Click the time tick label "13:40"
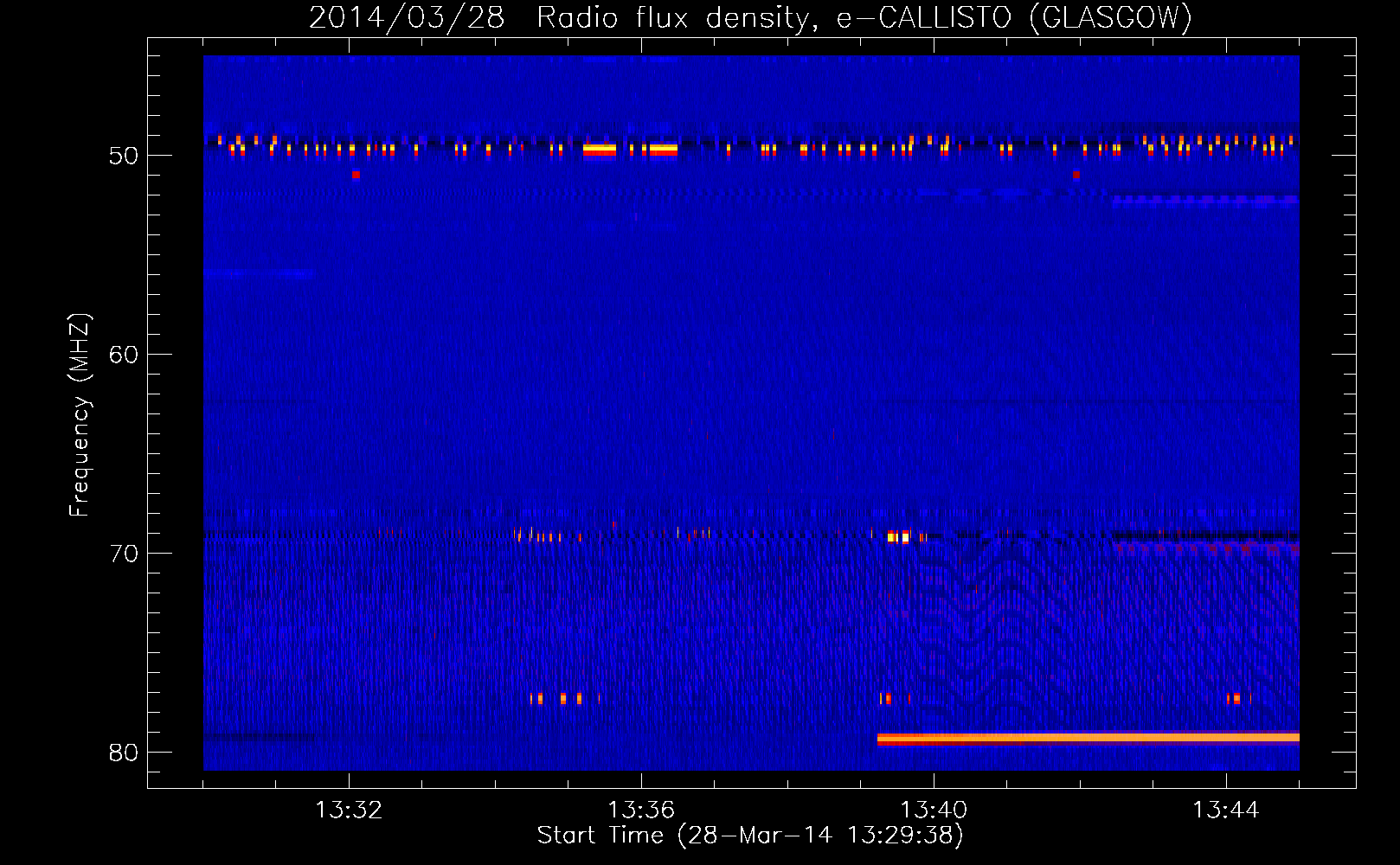Viewport: 1400px width, 865px height. point(934,811)
